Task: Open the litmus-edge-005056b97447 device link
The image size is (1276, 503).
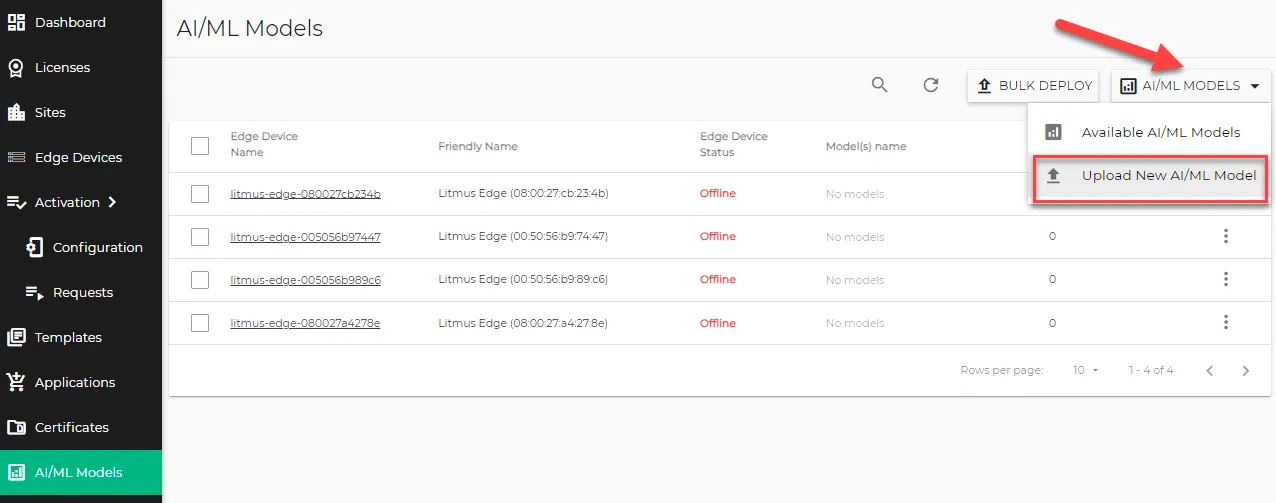Action: (305, 237)
